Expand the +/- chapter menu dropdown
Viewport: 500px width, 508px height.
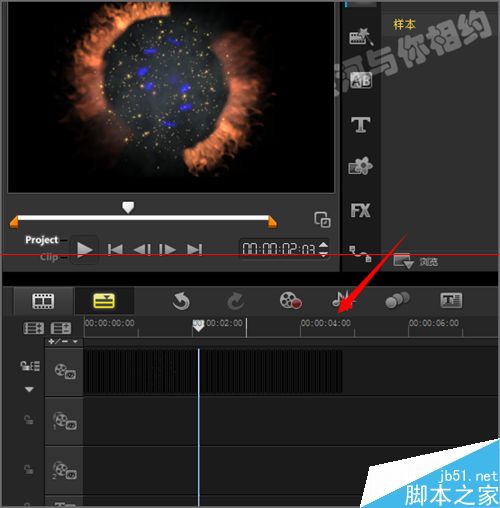pos(75,341)
